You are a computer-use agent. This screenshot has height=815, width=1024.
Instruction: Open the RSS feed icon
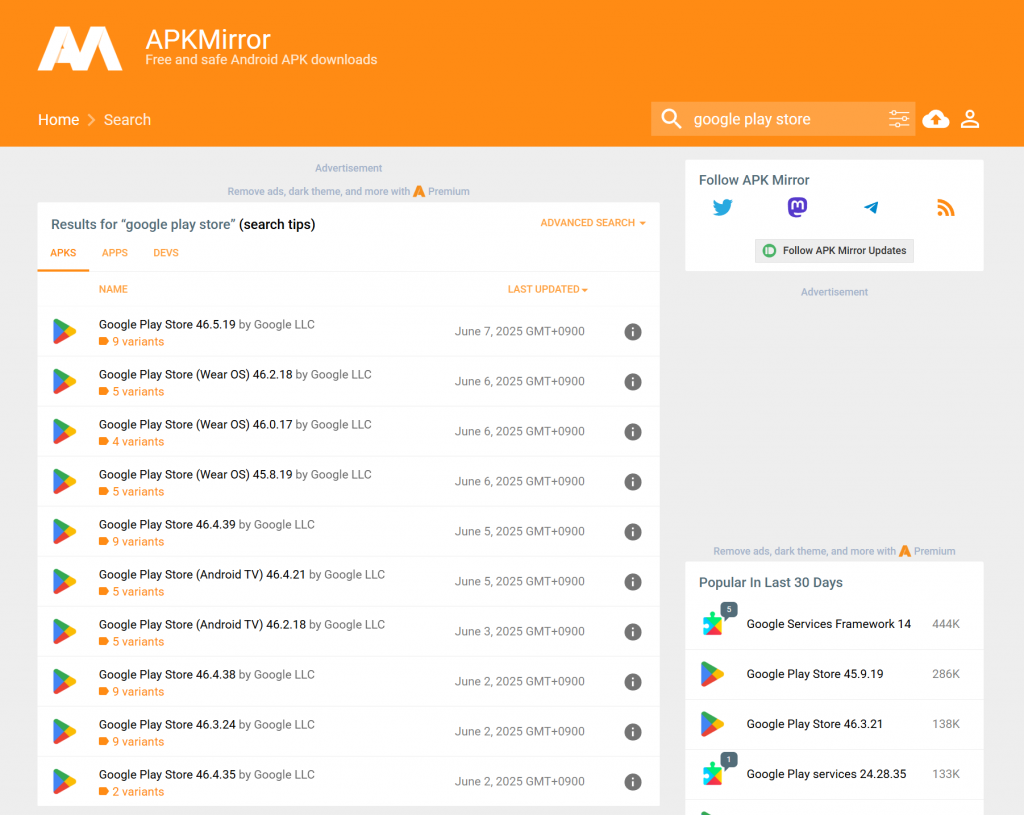tap(946, 208)
